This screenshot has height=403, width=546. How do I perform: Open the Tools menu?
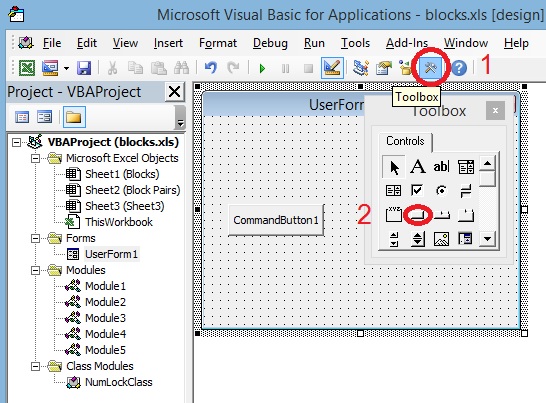[x=355, y=43]
